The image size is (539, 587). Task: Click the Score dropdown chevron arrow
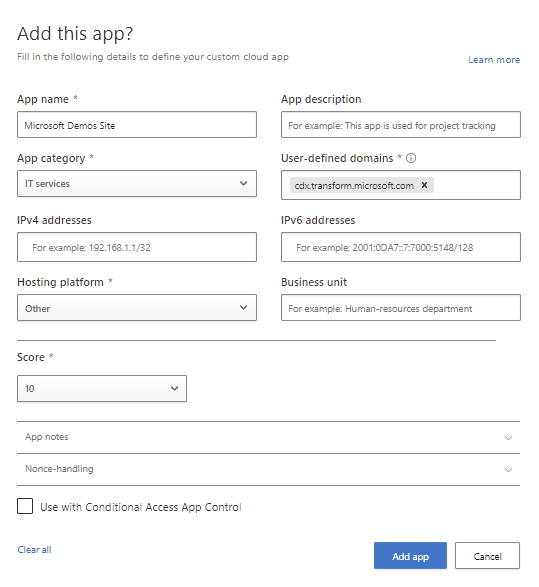pos(174,388)
